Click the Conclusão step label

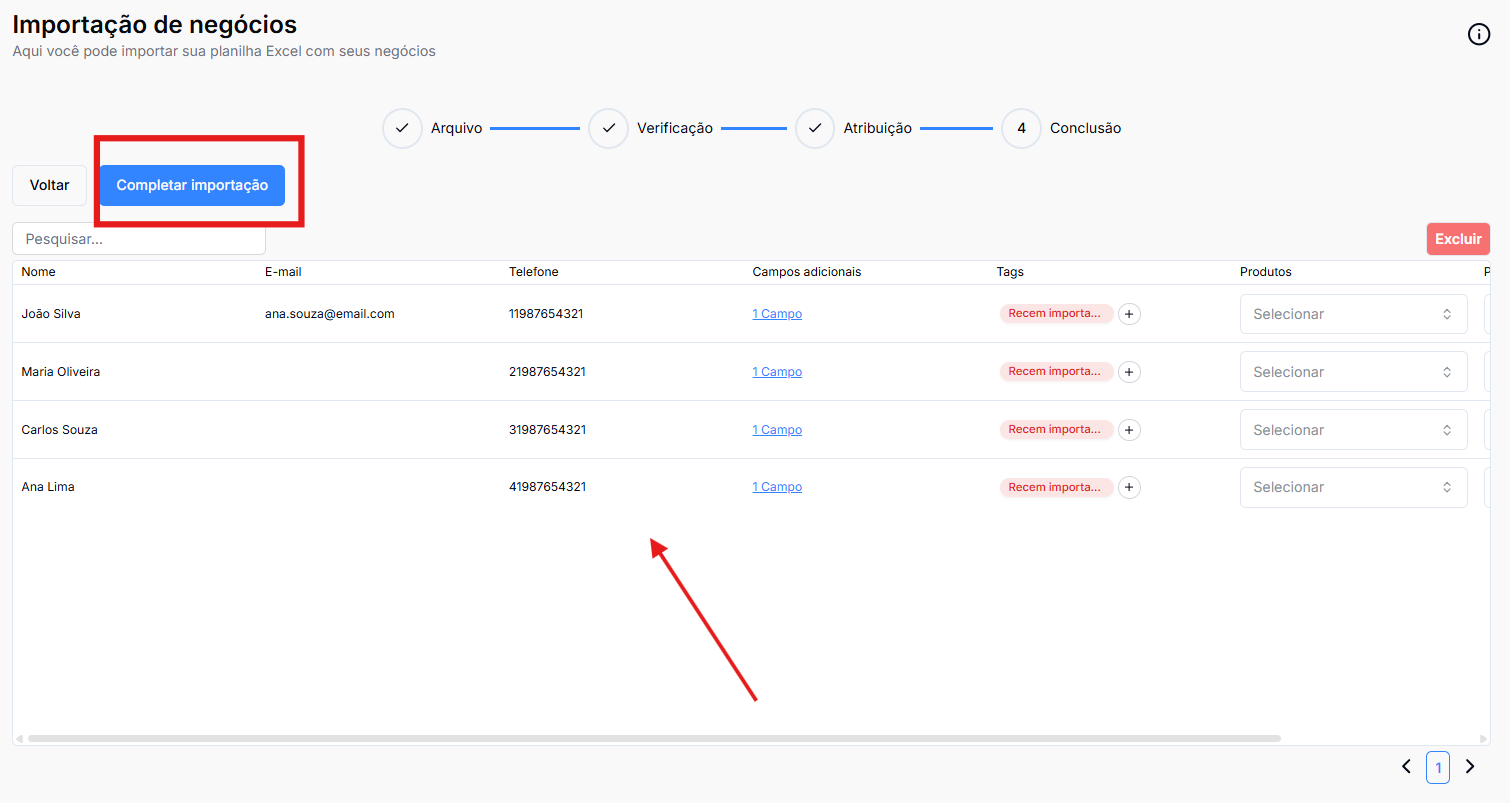[x=1086, y=129]
